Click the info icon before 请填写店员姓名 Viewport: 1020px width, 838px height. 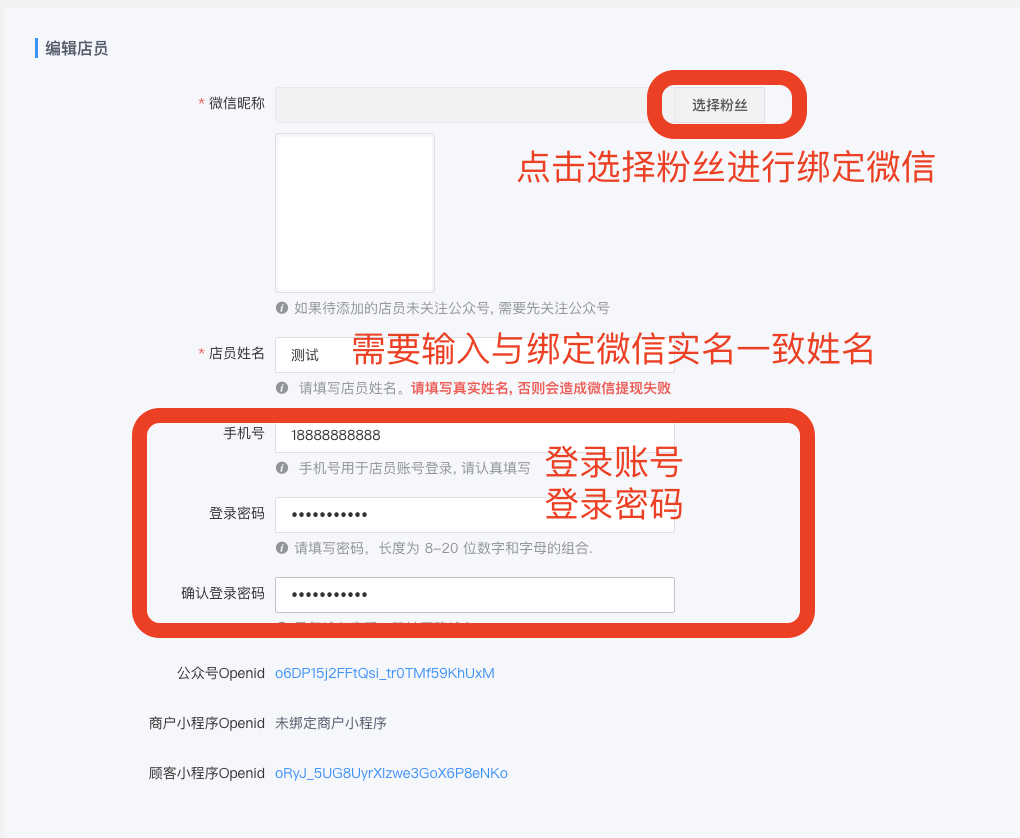point(282,388)
